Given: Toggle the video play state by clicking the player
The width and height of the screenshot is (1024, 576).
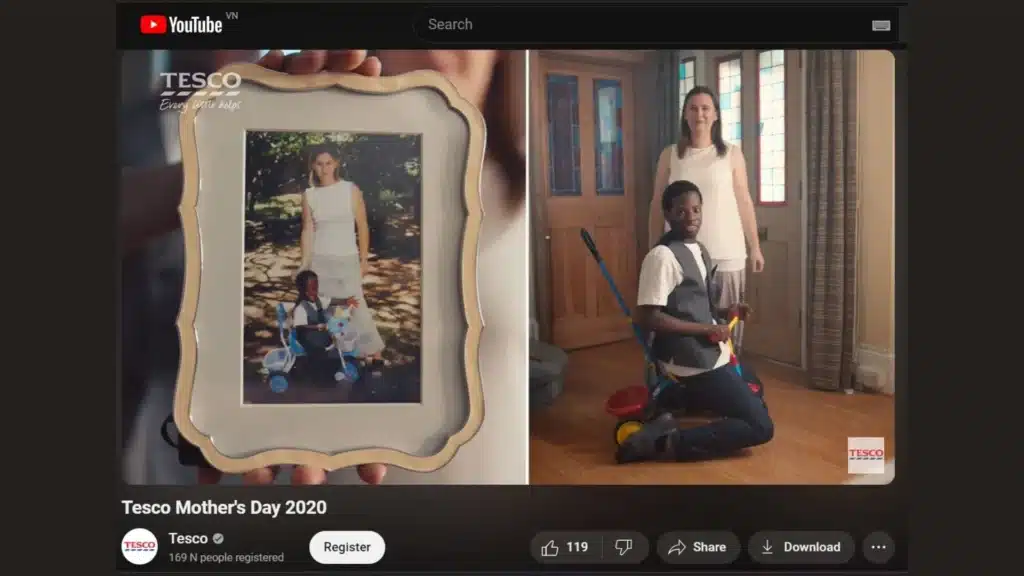Looking at the screenshot, I should pyautogui.click(x=512, y=265).
